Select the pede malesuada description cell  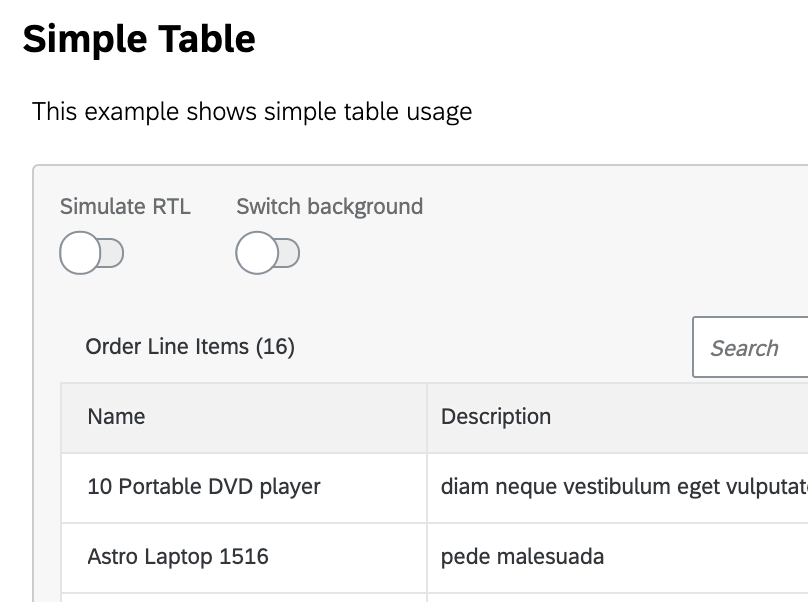(x=520, y=557)
